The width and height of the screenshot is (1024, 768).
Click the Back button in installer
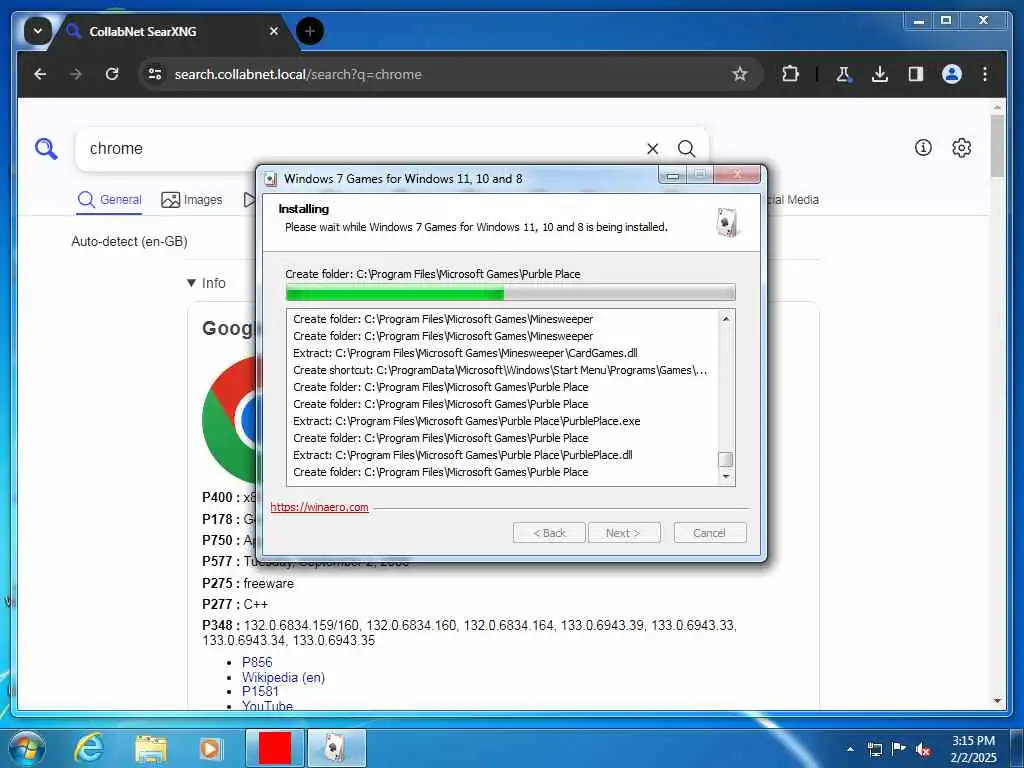549,533
